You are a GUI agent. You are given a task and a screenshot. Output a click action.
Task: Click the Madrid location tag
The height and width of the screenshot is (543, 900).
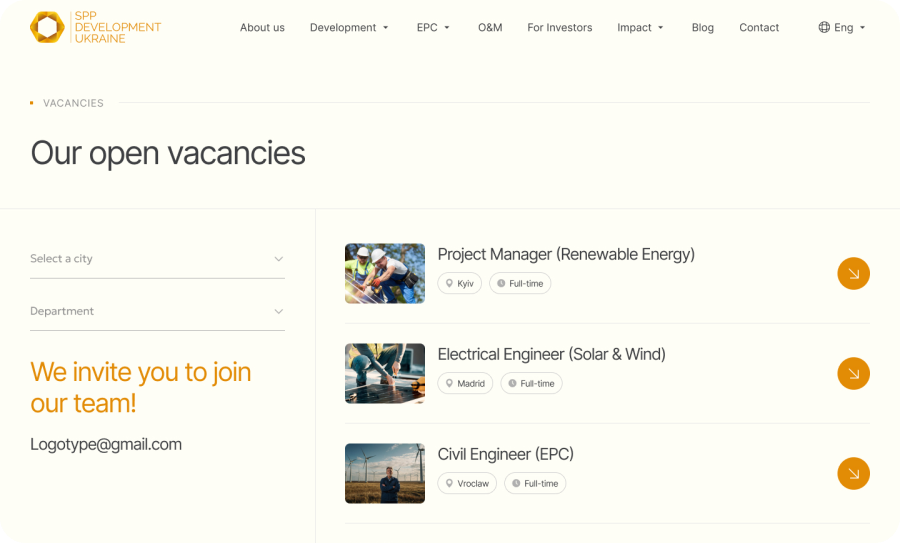click(465, 383)
